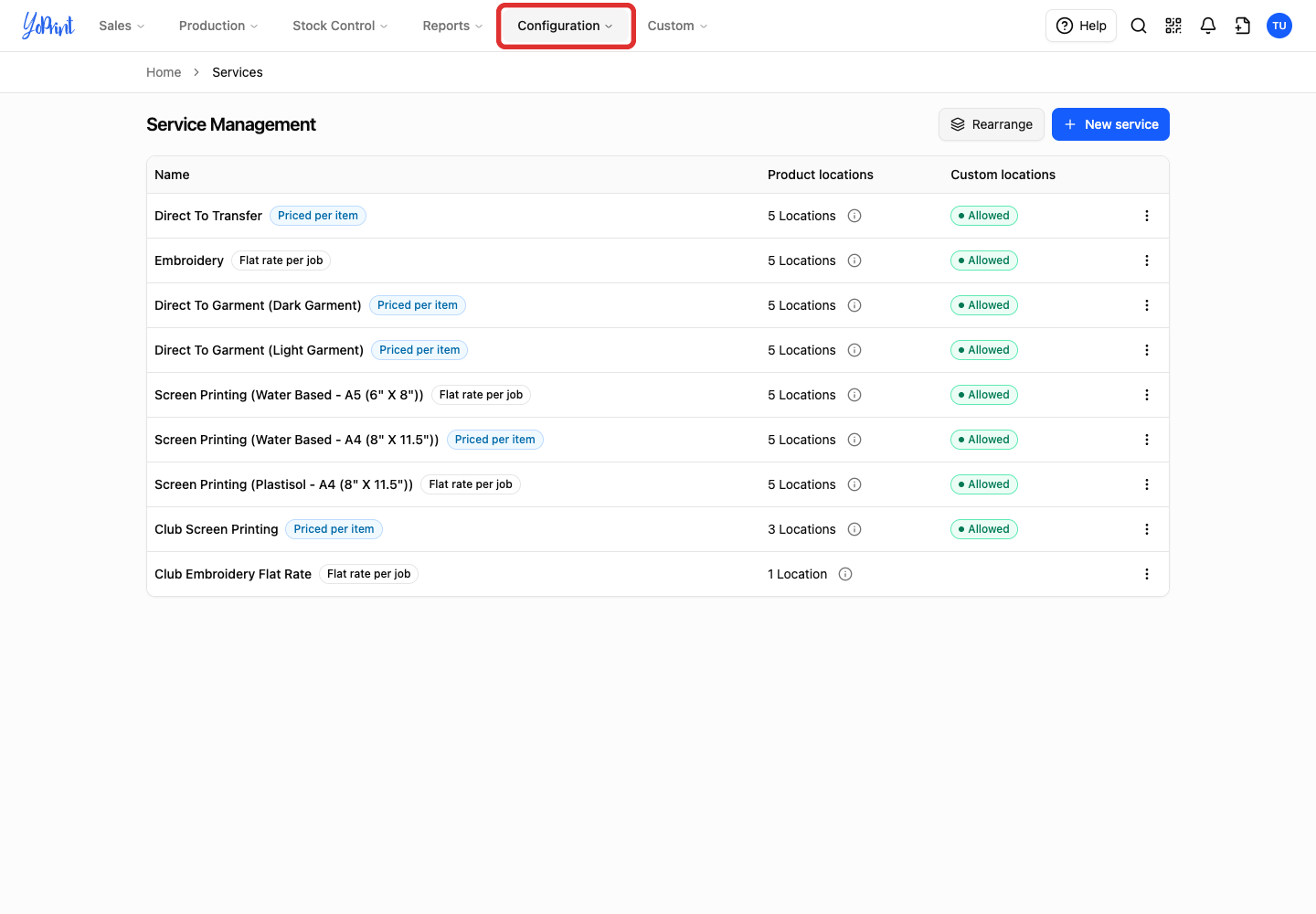This screenshot has height=914, width=1316.
Task: Show info for Club Screen Printing's 3 Locations
Action: click(854, 529)
